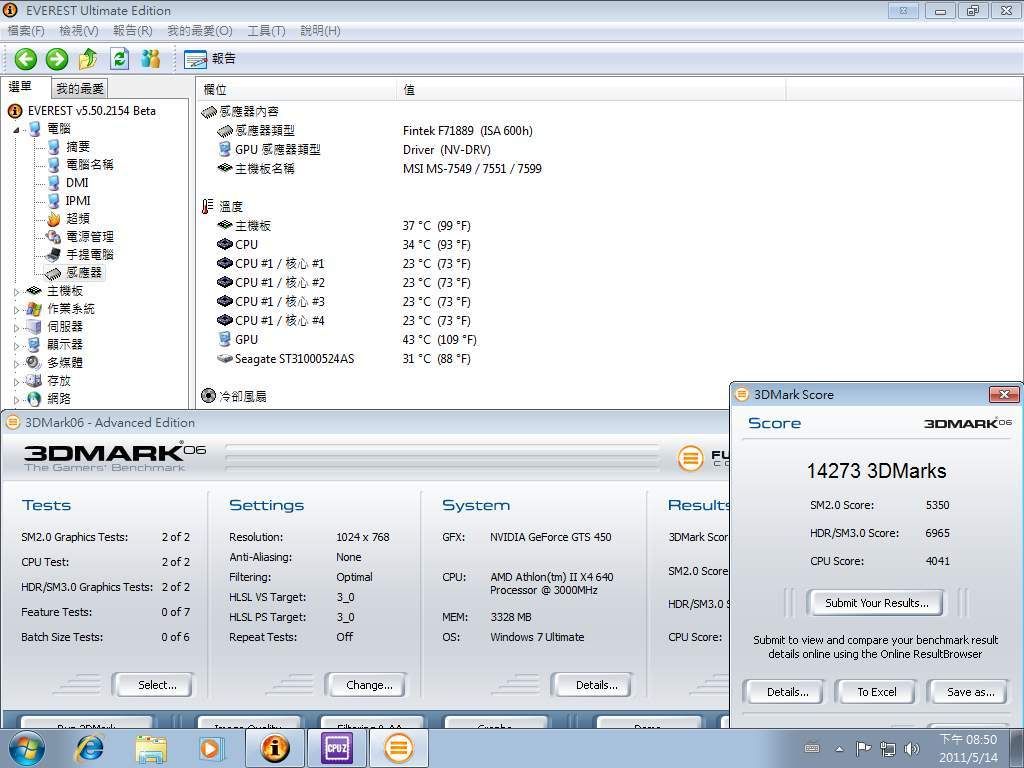The height and width of the screenshot is (768, 1024).
Task: Switch to the 我的最愛 sidebar tab
Action: click(80, 88)
